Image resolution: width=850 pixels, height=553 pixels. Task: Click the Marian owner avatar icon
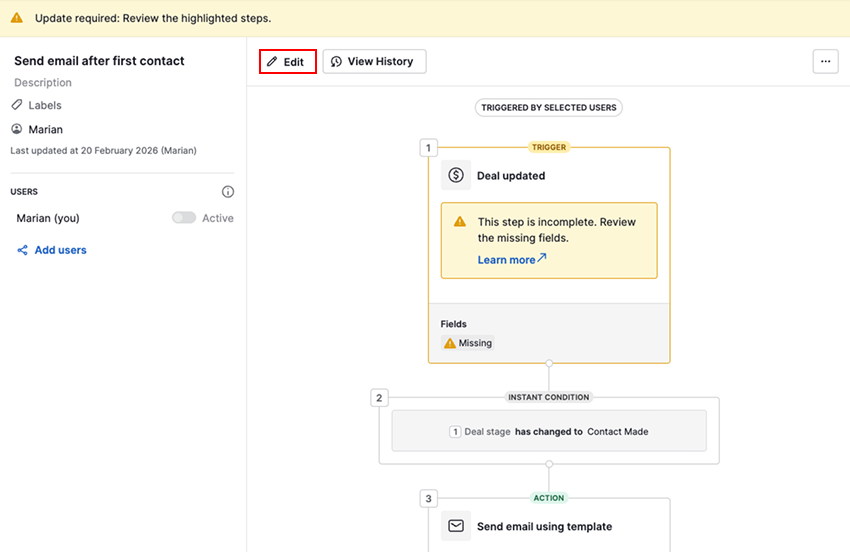pyautogui.click(x=17, y=129)
